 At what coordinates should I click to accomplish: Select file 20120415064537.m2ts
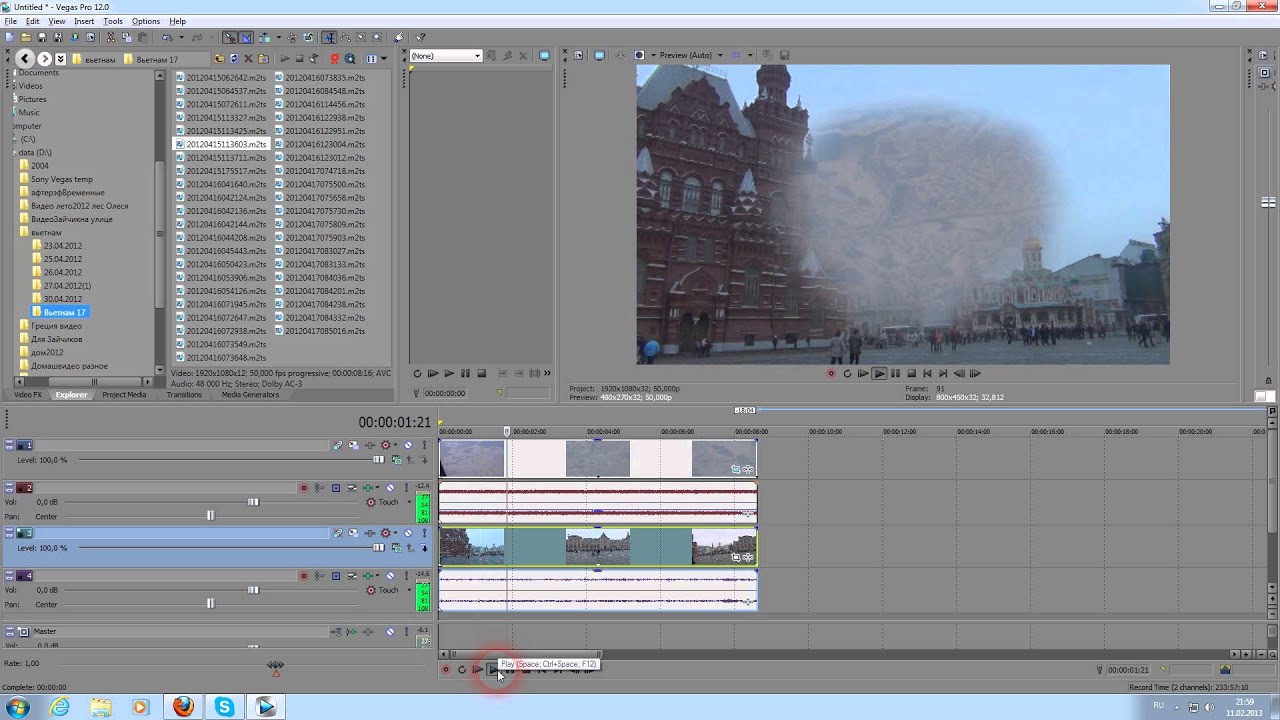pyautogui.click(x=226, y=91)
